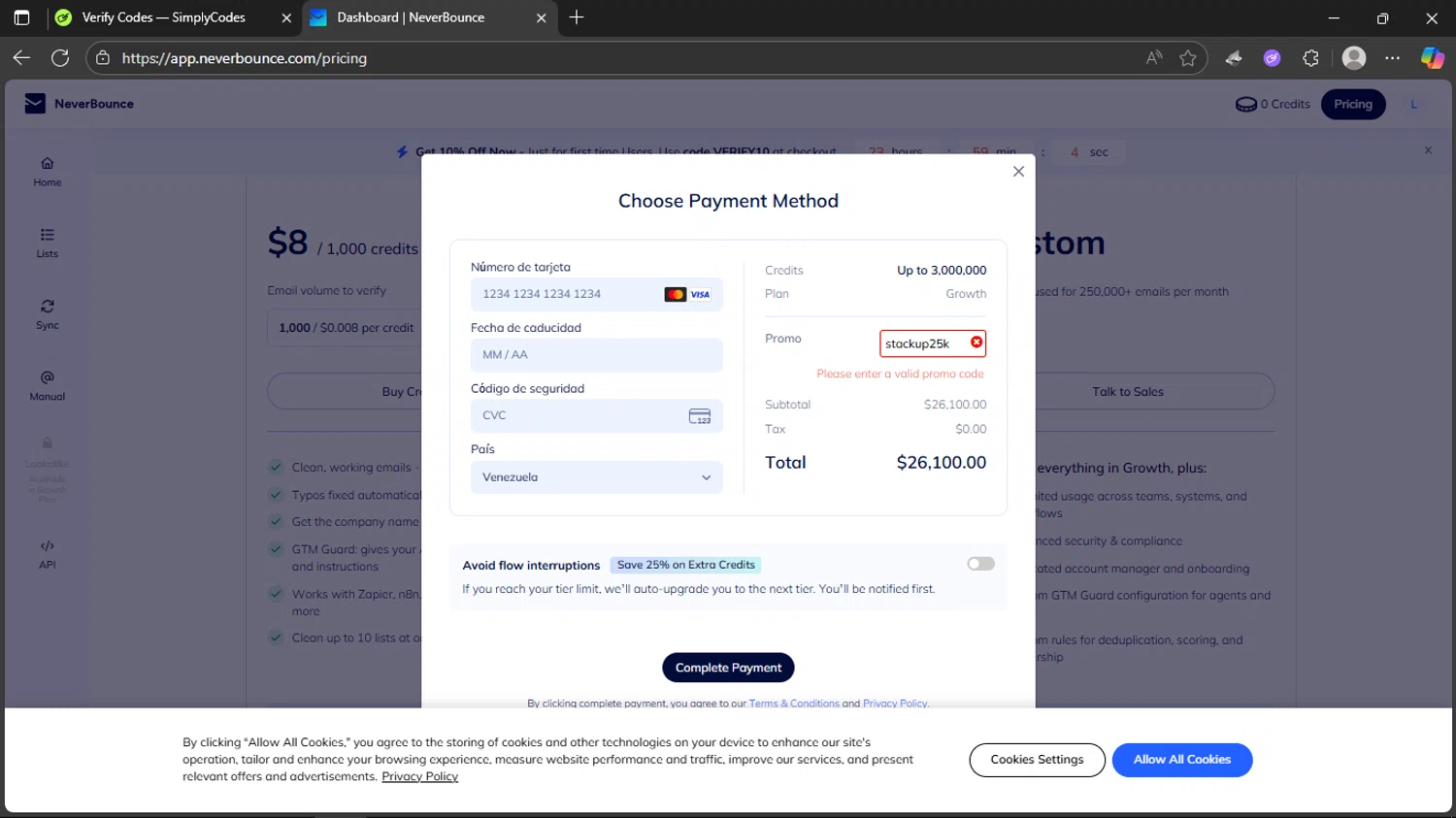The image size is (1456, 818).
Task: Click the Total $26,100.00 amount
Action: [x=942, y=463]
